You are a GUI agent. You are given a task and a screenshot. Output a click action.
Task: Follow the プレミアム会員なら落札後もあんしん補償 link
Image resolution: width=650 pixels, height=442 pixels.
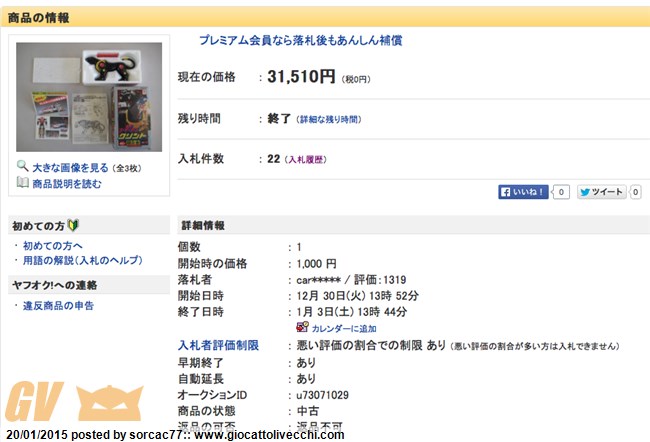click(301, 40)
